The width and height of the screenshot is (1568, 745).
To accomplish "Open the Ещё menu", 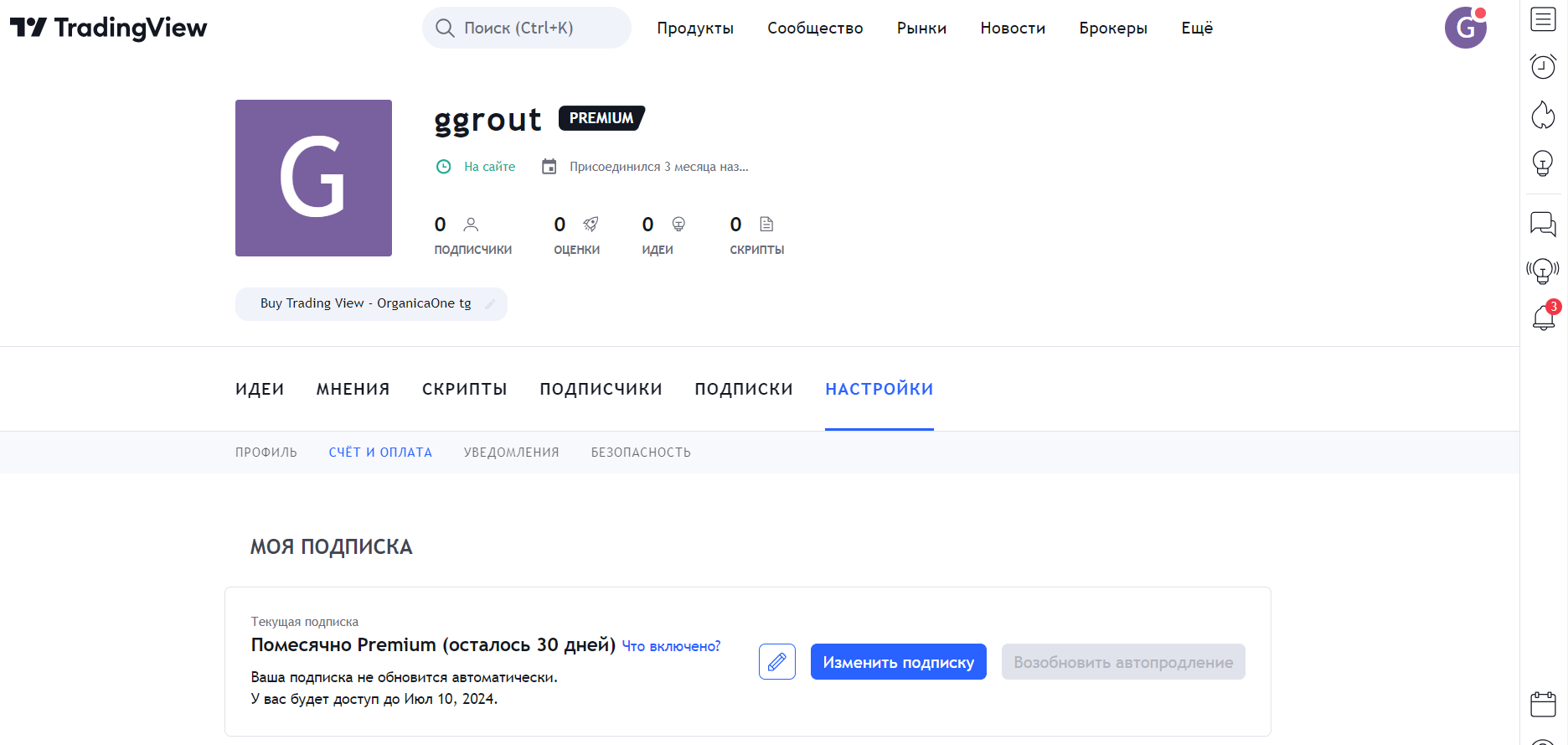I will (1196, 28).
